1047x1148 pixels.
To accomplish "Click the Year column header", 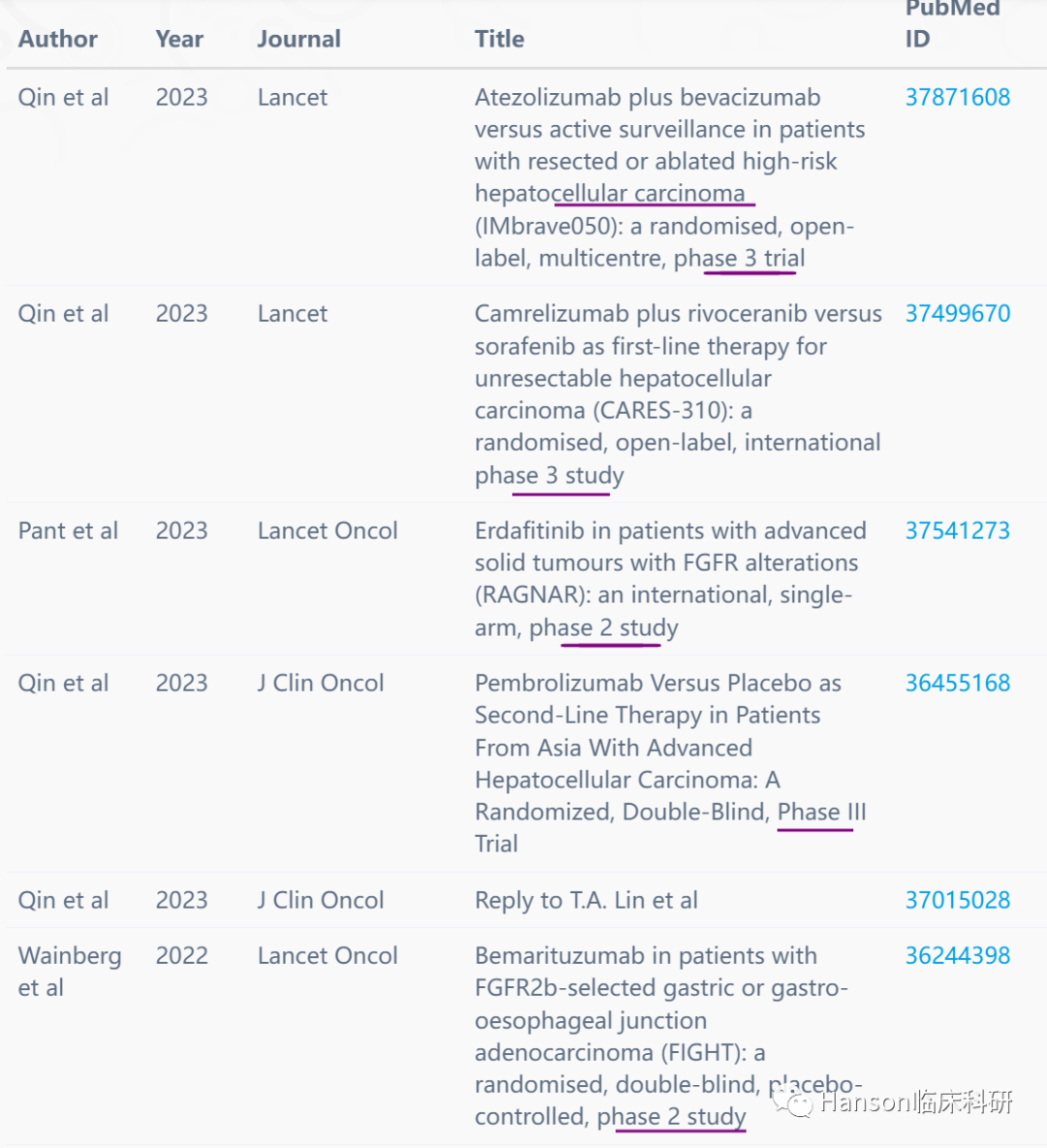I will [x=179, y=39].
